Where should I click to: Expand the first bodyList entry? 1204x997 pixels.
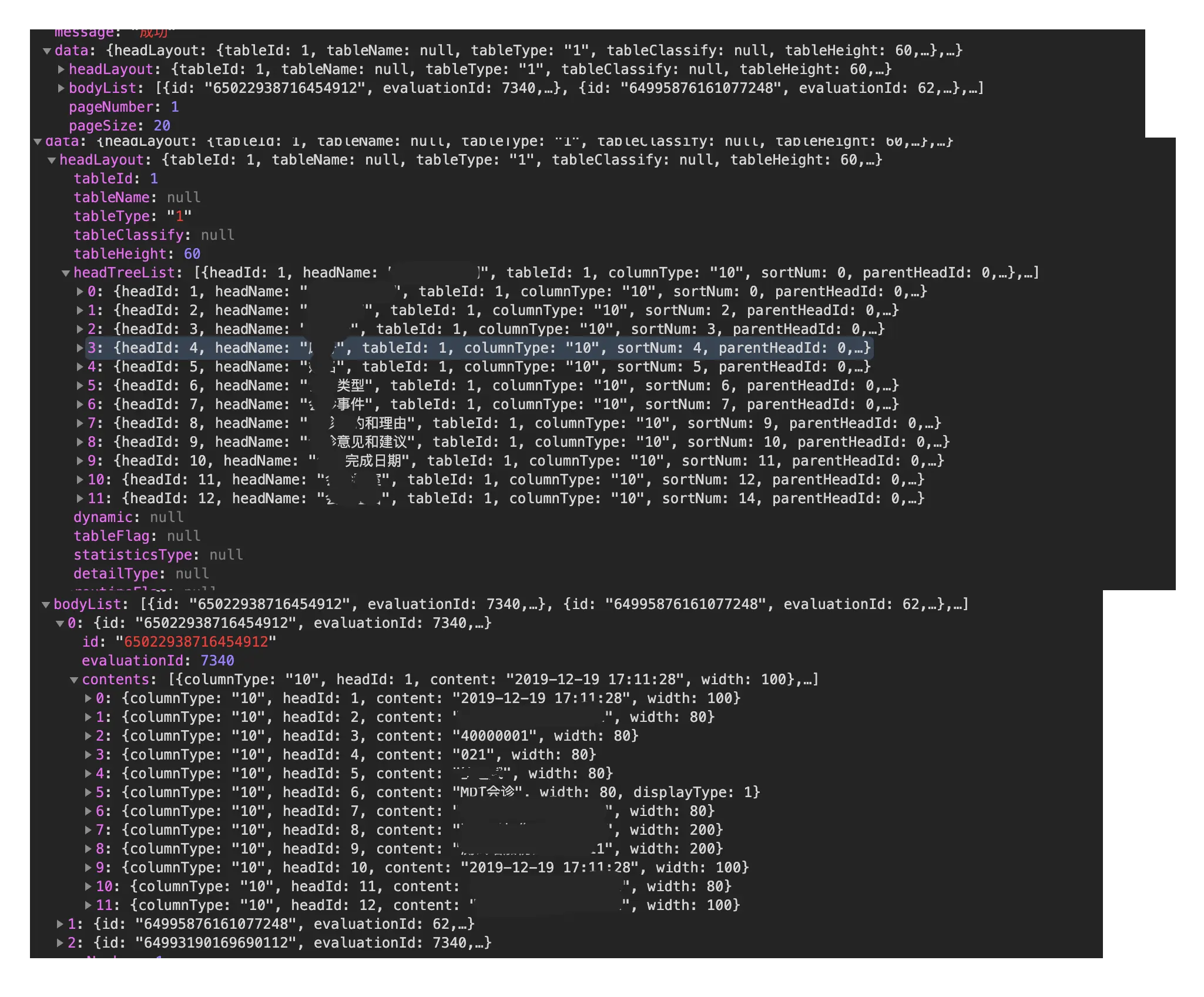point(61,89)
